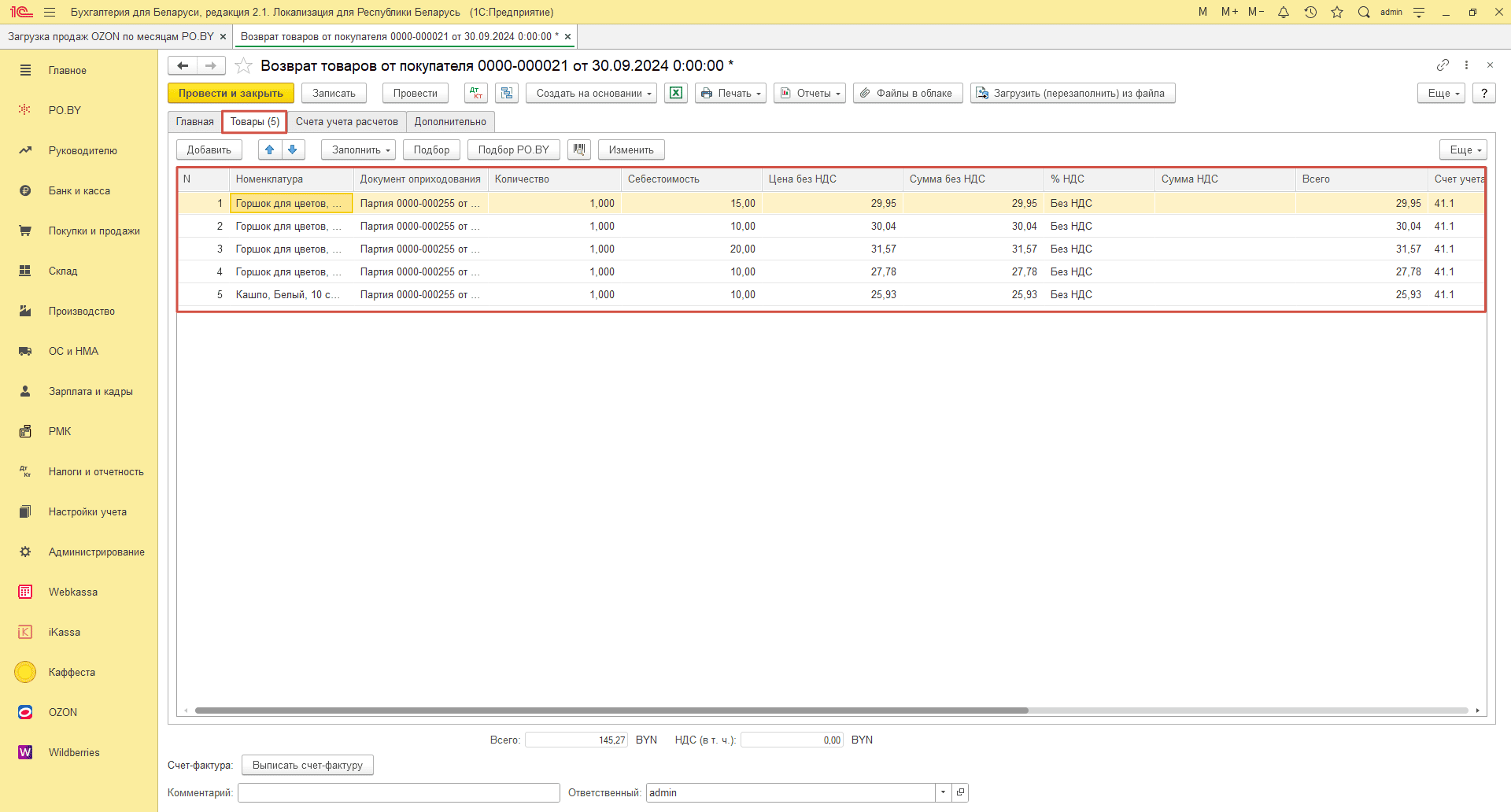Open notifications bell icon

pos(1284,12)
